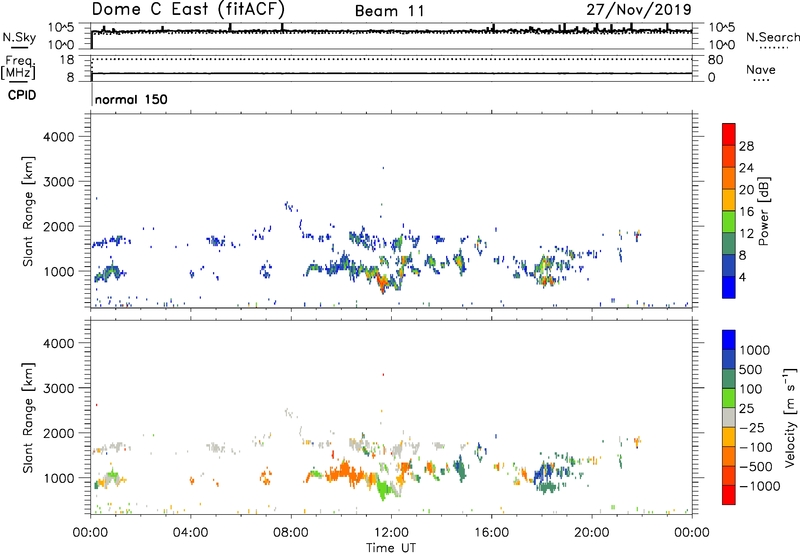Click the "3000" tick on the power panel axis
Image resolution: width=800 pixels, height=554 pixels.
59,182
